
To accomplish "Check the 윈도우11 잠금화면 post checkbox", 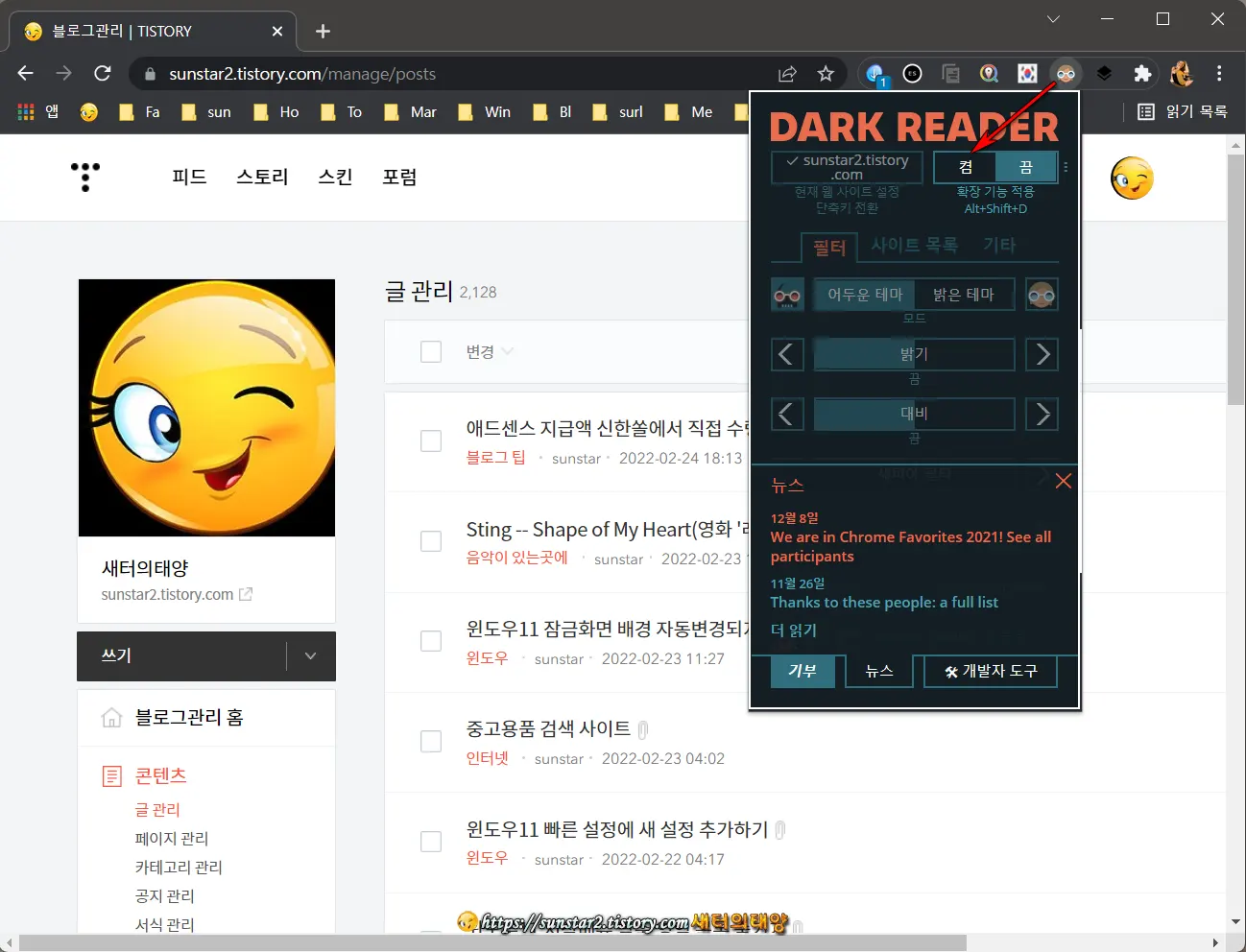I will click(x=431, y=641).
